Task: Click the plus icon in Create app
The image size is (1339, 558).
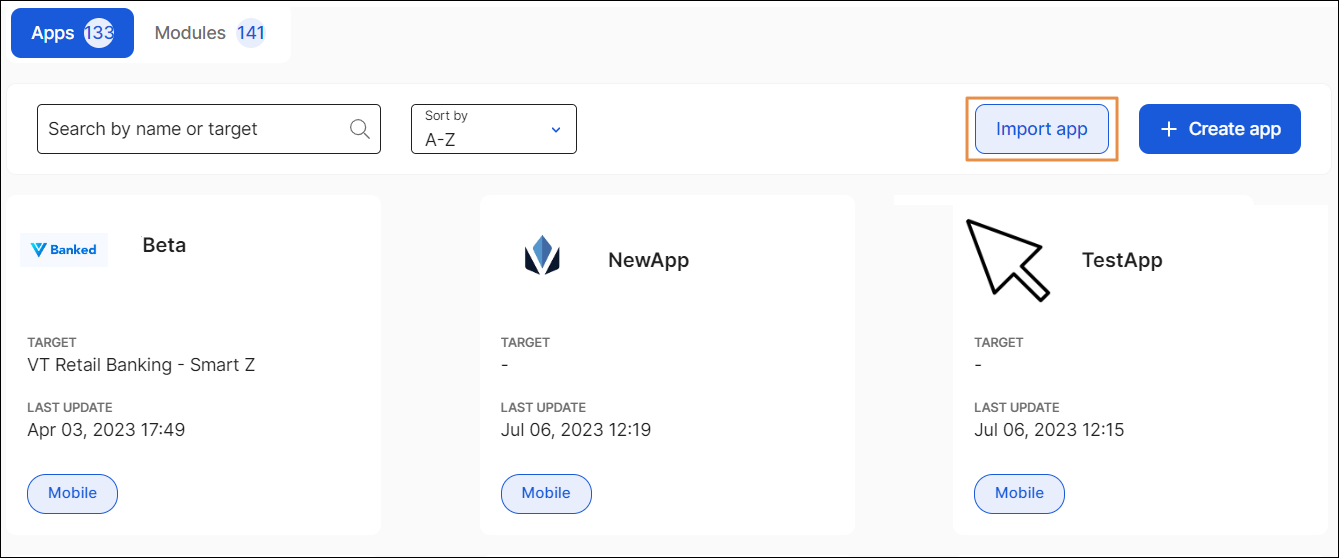Action: coord(1168,129)
